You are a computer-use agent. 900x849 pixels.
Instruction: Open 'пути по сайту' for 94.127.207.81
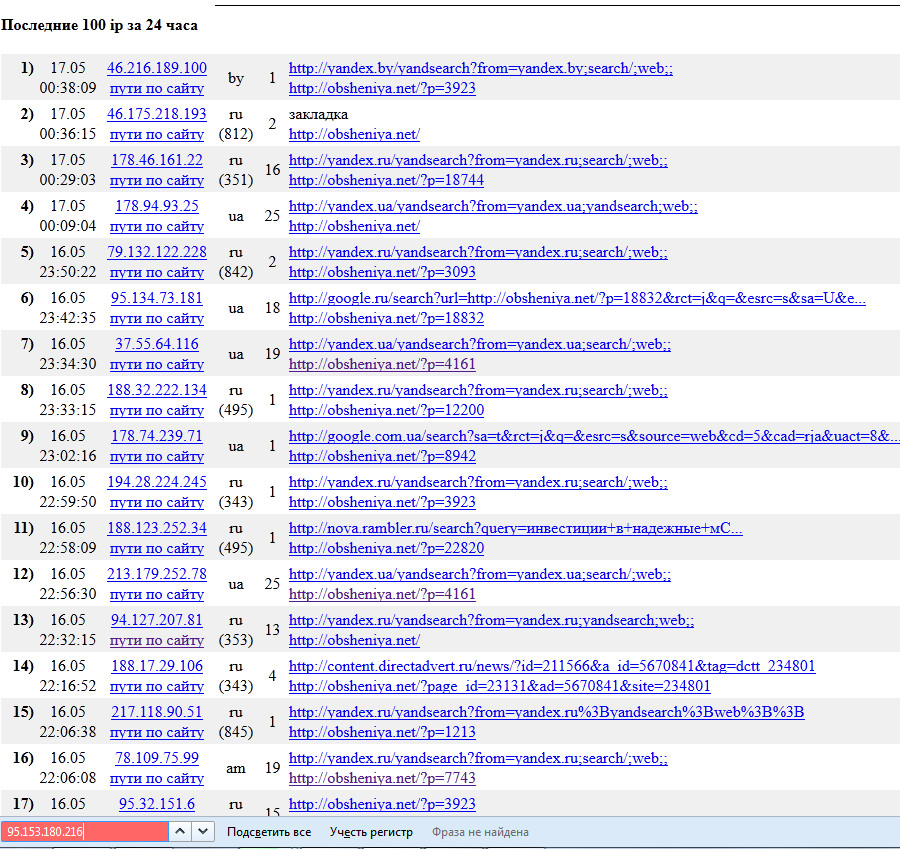[x=157, y=639]
